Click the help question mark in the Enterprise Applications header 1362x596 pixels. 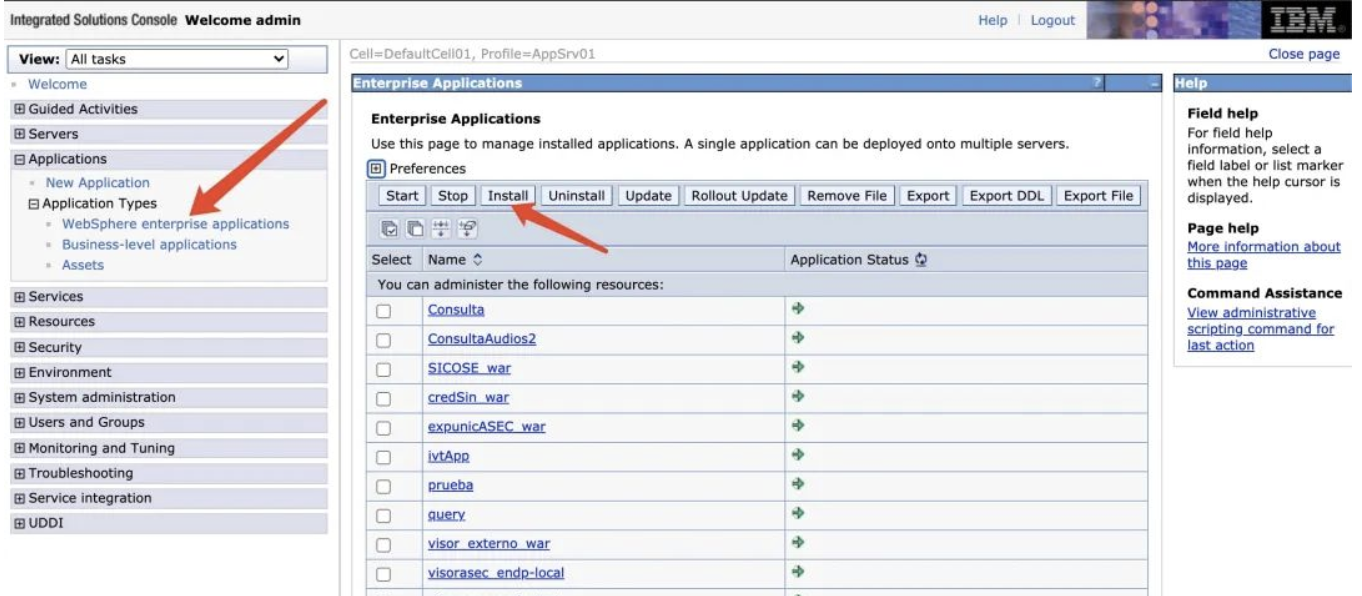1097,84
